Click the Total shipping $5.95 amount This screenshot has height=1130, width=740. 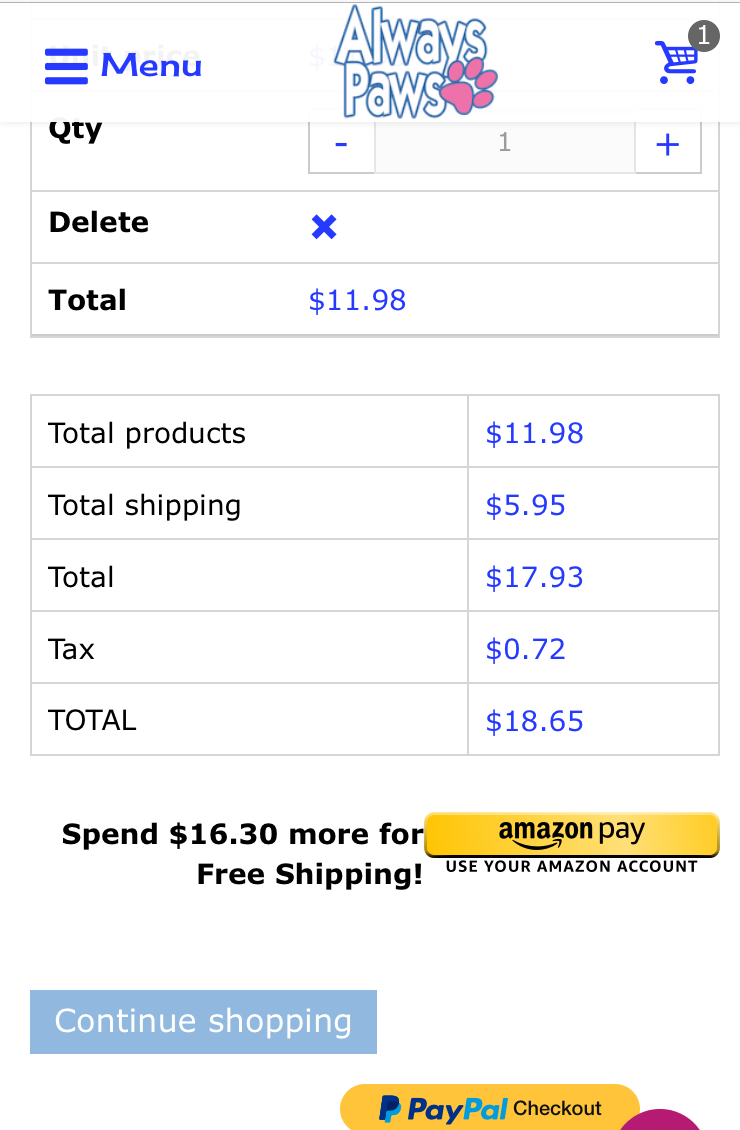click(x=525, y=505)
